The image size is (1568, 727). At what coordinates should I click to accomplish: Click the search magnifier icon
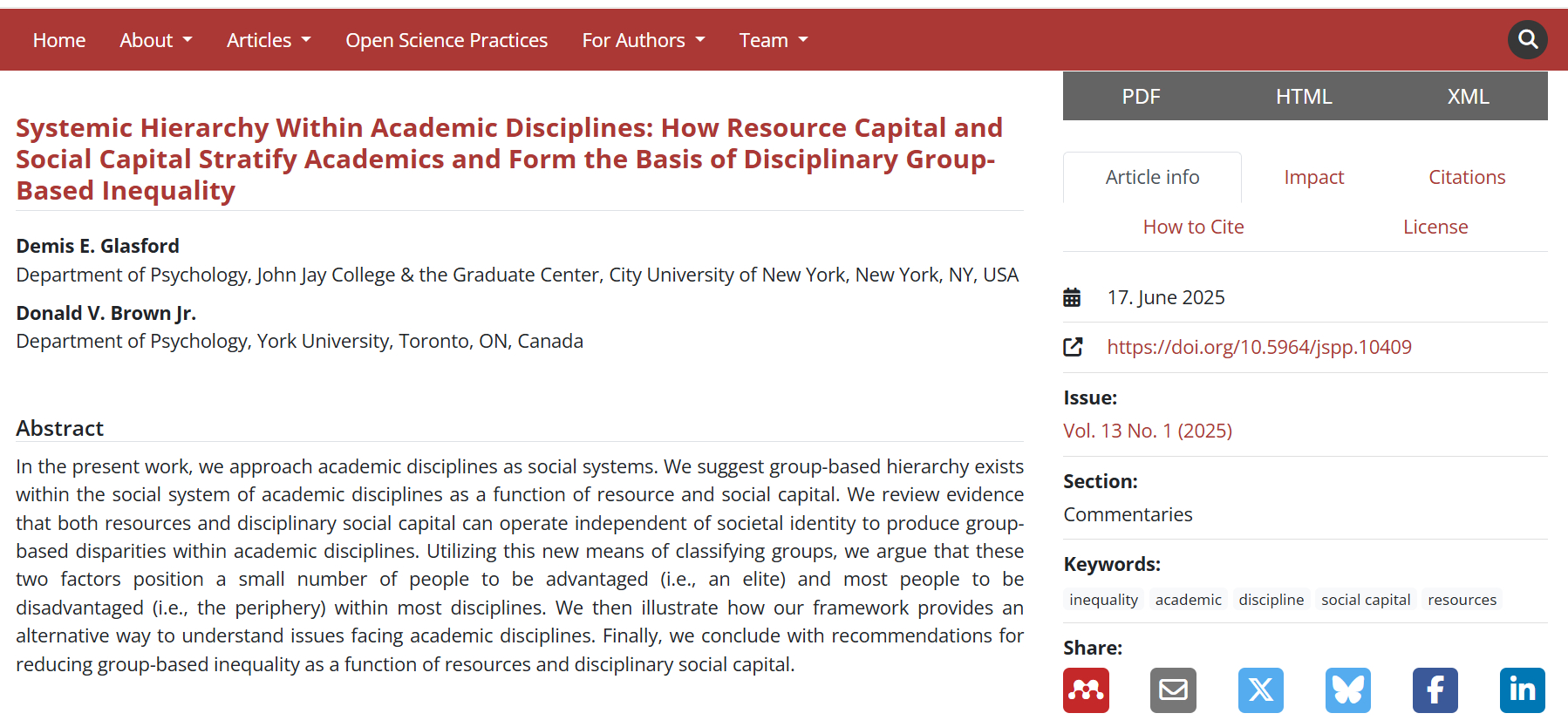[1527, 39]
